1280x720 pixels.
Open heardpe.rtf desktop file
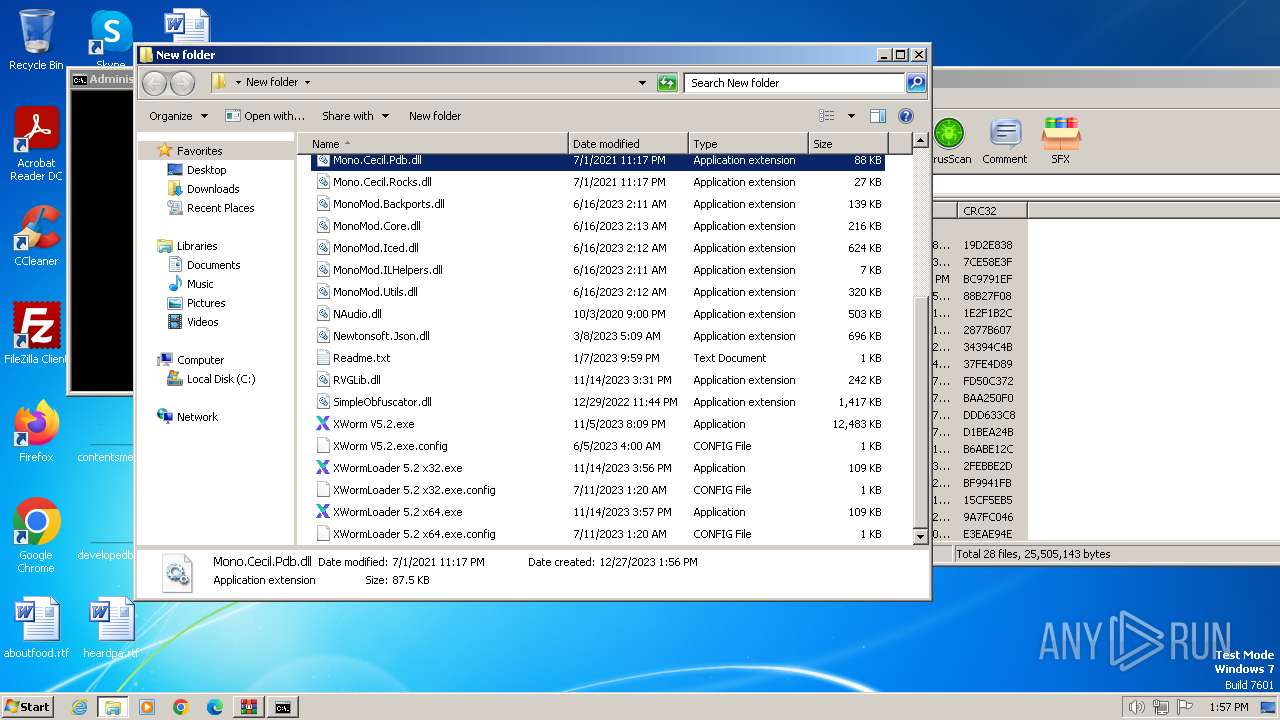point(111,628)
